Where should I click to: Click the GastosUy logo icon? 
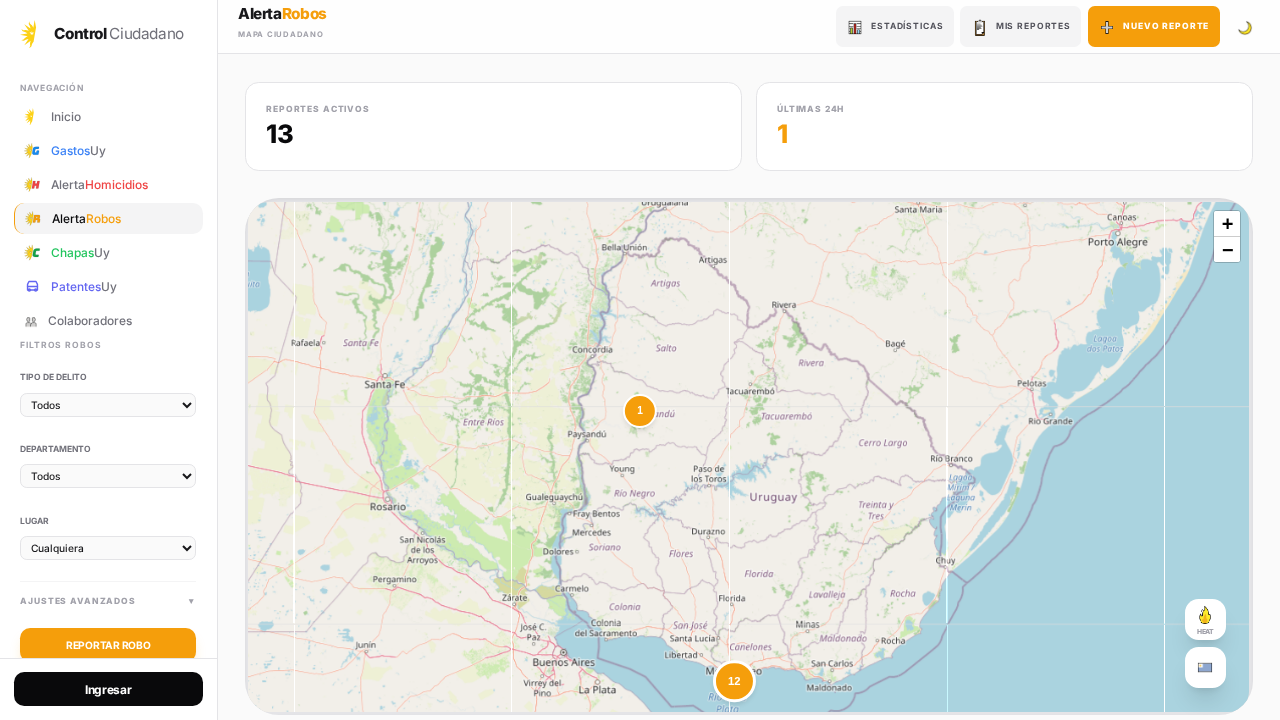pos(32,151)
